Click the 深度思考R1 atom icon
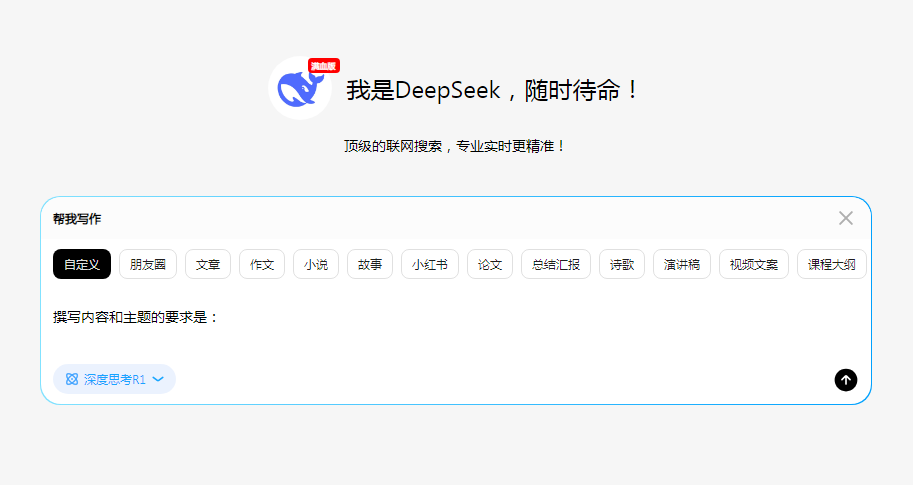913x485 pixels. click(72, 380)
